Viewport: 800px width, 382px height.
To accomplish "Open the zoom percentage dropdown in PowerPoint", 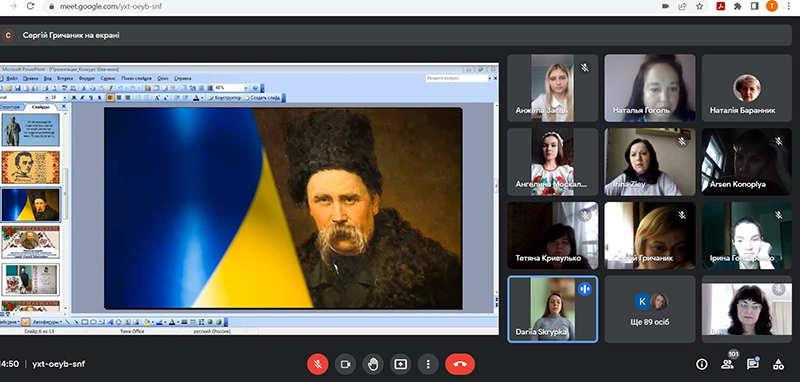I will [246, 88].
